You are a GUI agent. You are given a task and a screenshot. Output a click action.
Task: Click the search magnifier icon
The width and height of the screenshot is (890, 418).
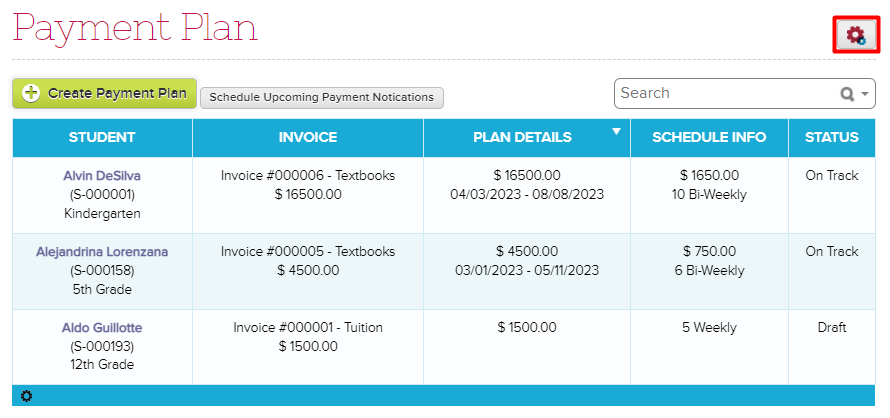click(847, 94)
